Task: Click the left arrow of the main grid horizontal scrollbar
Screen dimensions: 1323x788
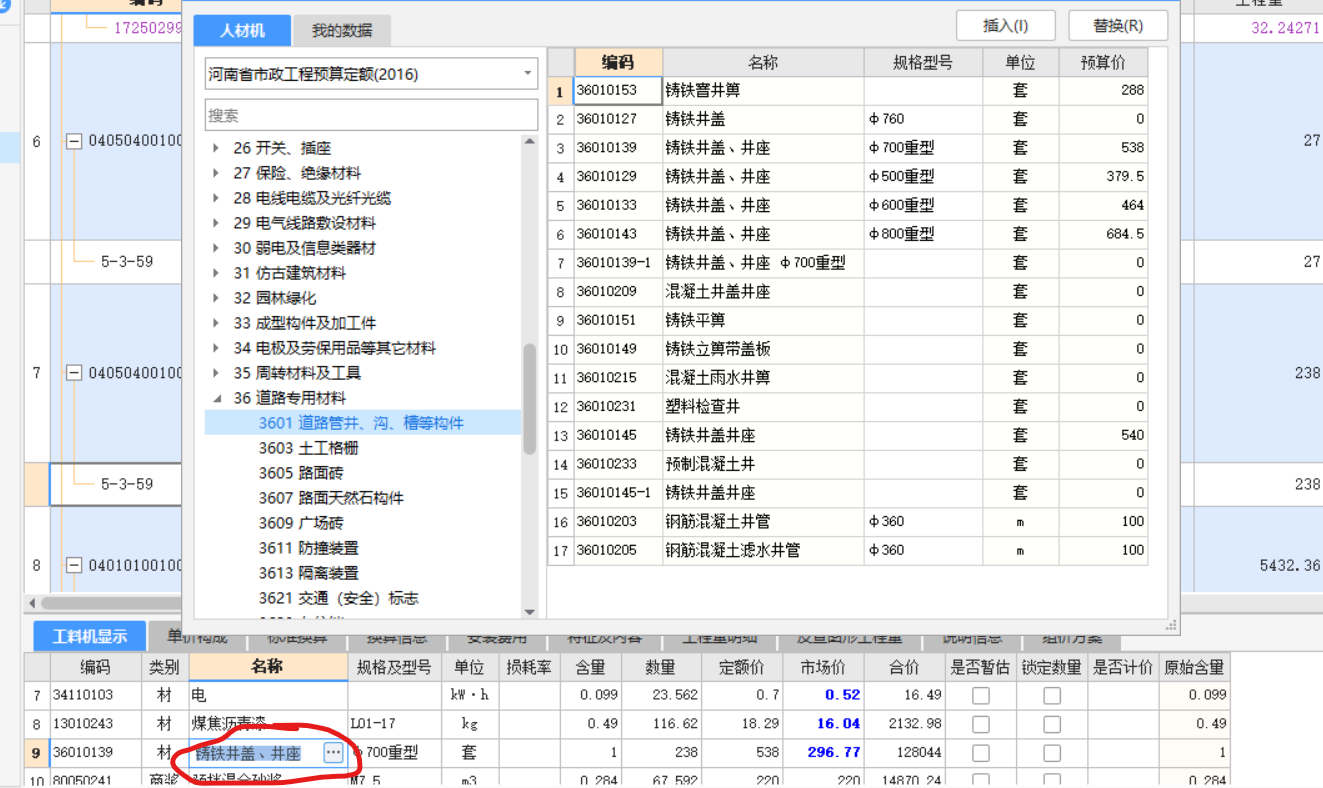Action: [x=32, y=603]
